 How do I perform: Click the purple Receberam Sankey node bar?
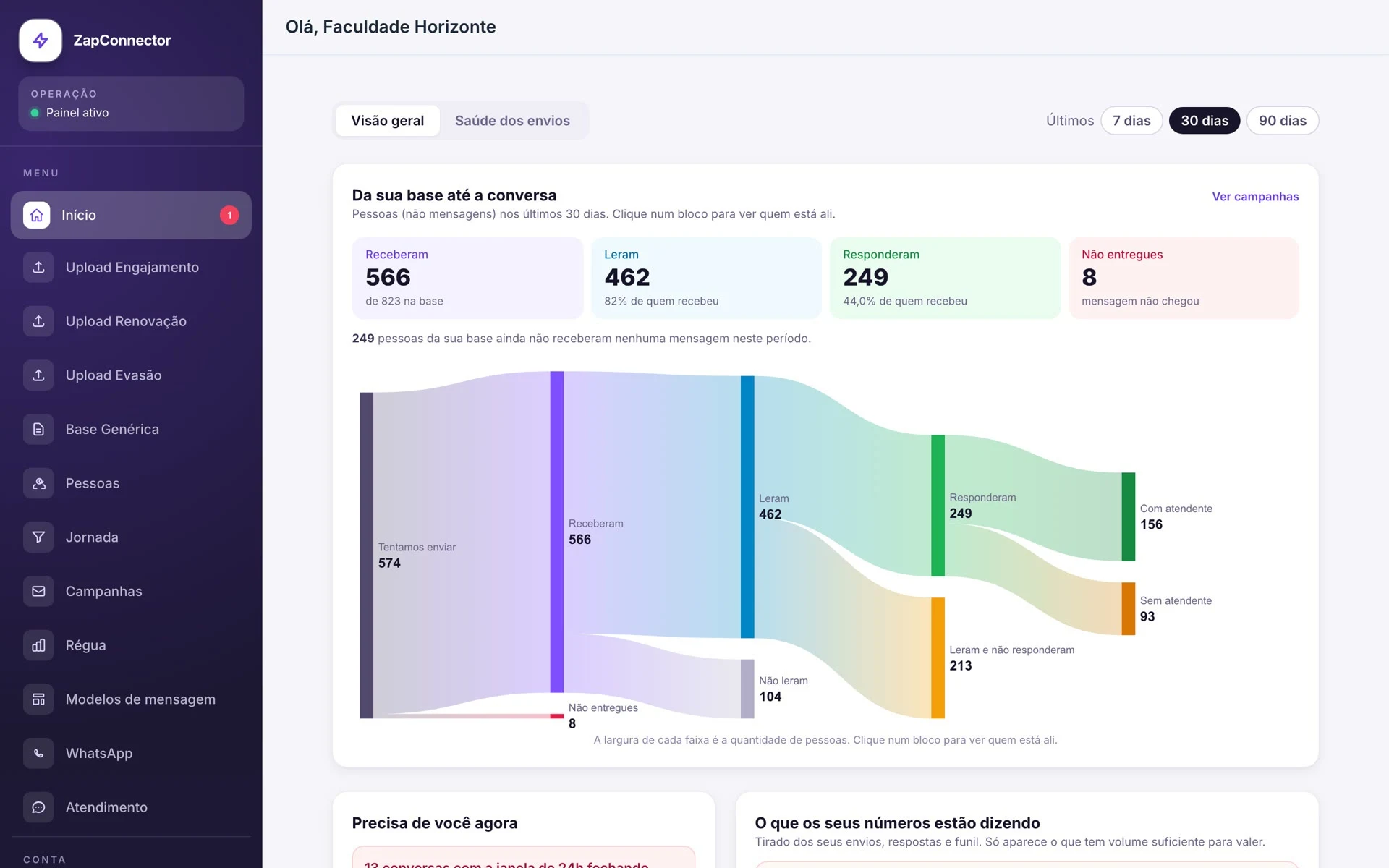(x=557, y=532)
